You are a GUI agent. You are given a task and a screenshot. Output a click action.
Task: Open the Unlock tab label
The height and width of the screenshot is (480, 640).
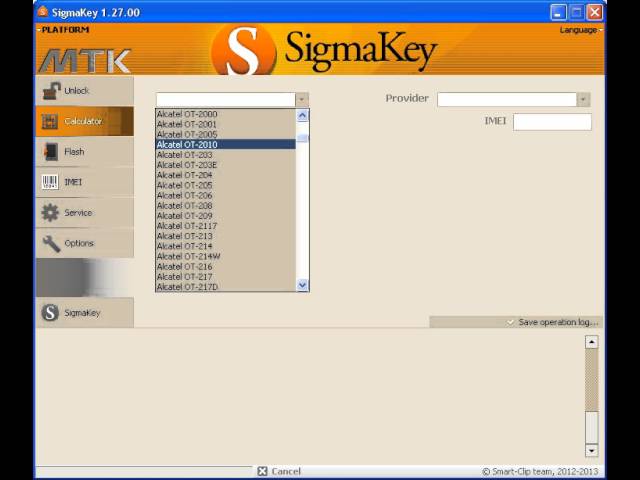click(x=76, y=91)
